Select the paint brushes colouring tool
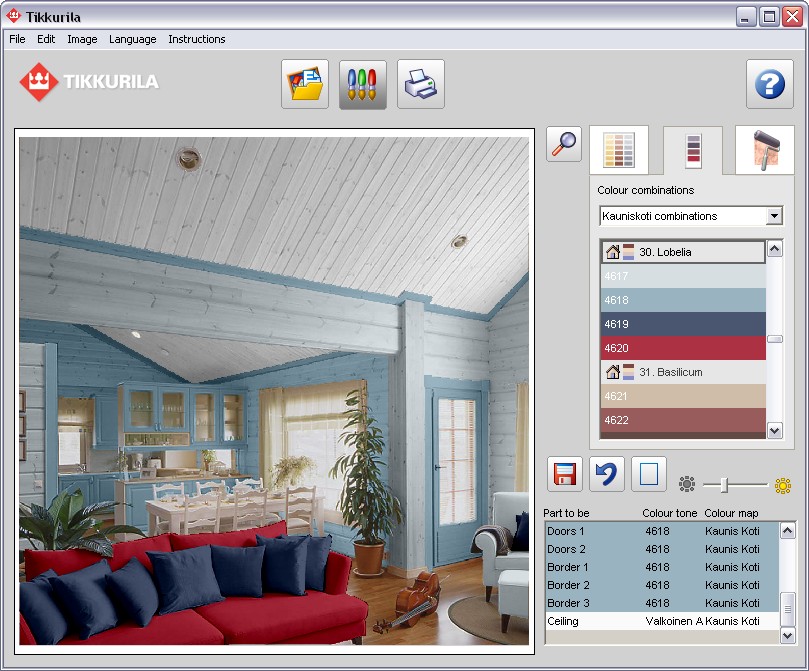Viewport: 809px width, 671px height. 363,84
